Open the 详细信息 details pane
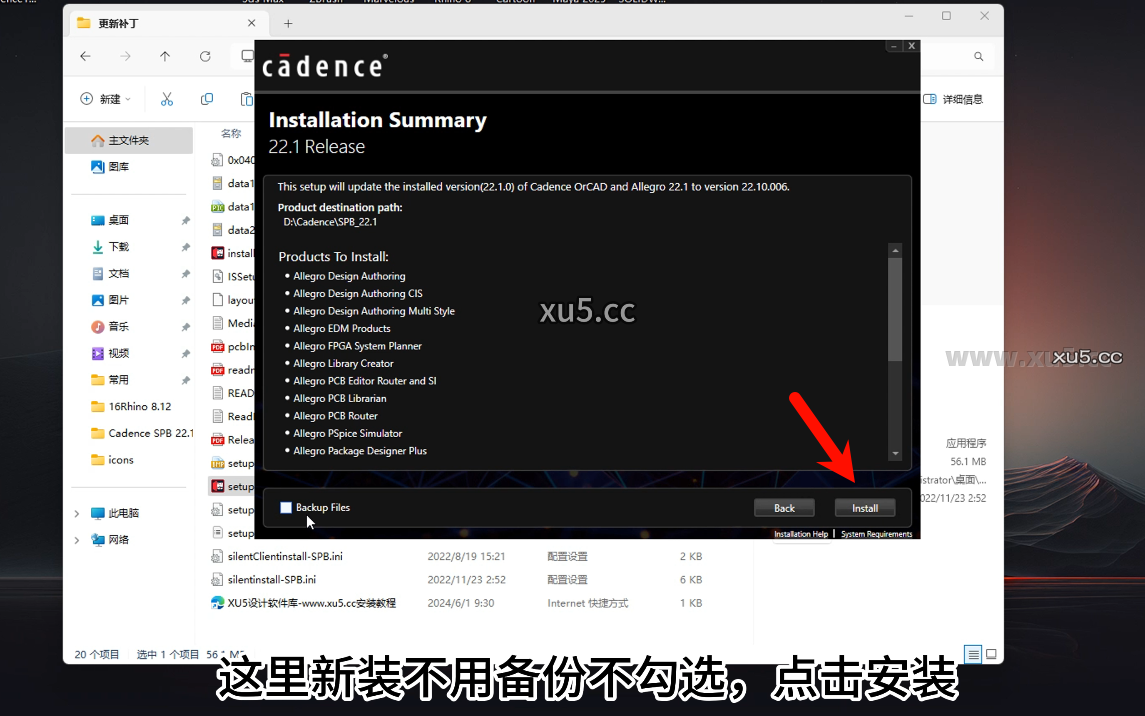The image size is (1145, 716). tap(956, 98)
